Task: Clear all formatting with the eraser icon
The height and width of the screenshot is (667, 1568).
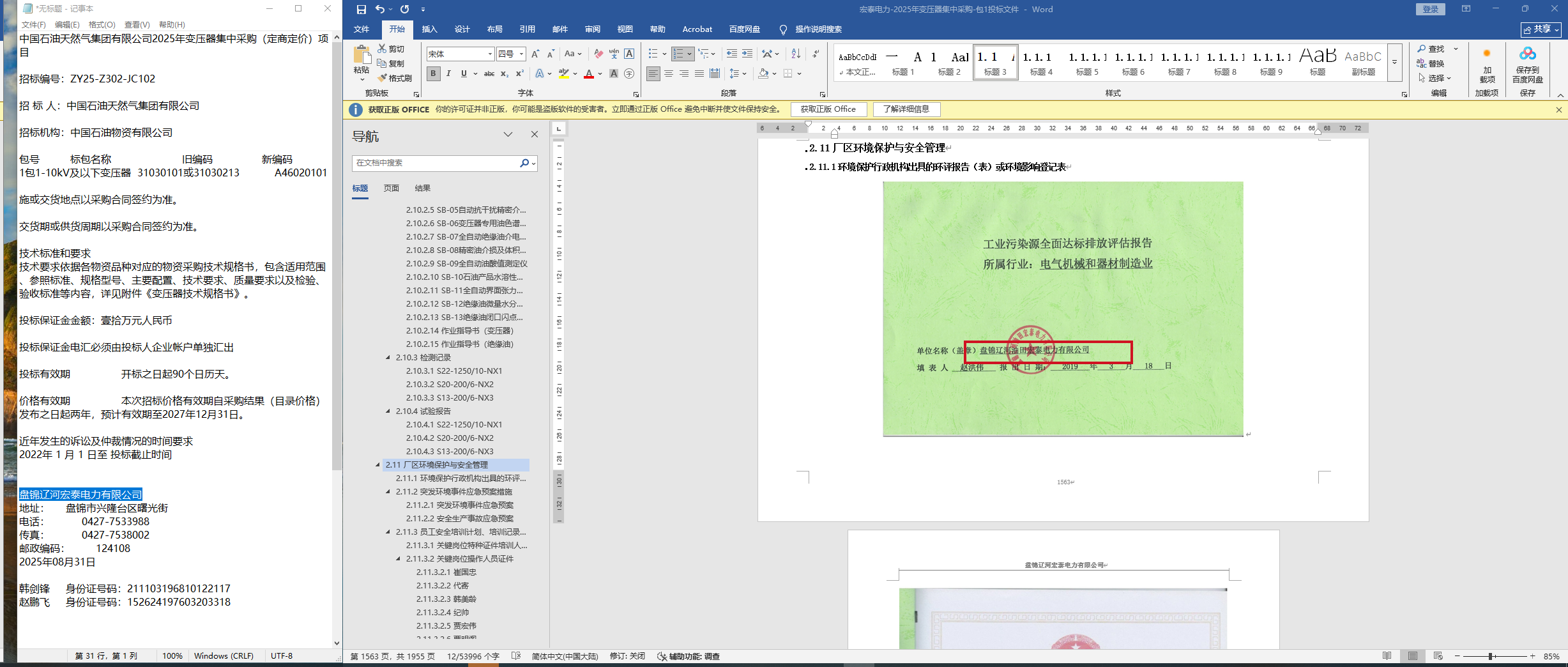Action: point(598,54)
